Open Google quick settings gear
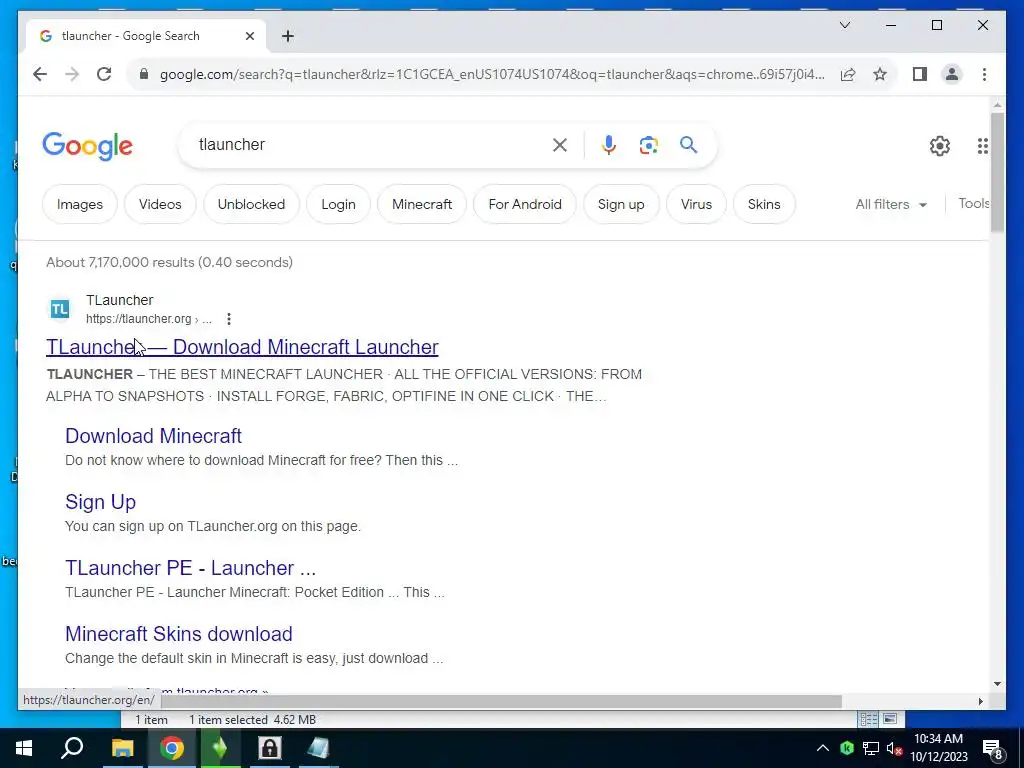 click(940, 146)
